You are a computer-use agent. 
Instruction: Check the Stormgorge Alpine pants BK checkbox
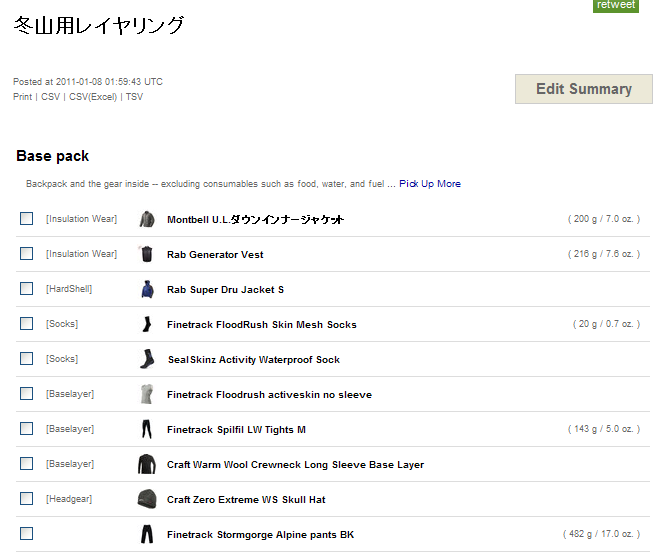26,533
